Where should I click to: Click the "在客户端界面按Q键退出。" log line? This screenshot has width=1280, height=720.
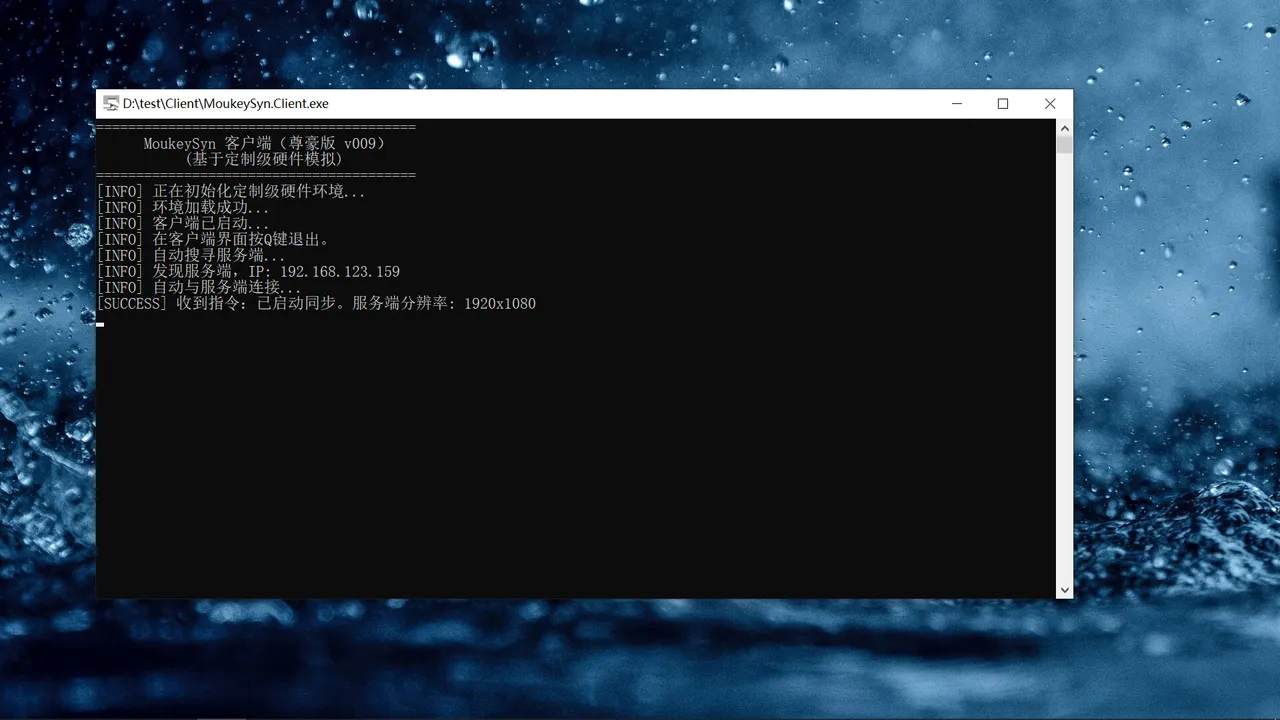(x=213, y=240)
